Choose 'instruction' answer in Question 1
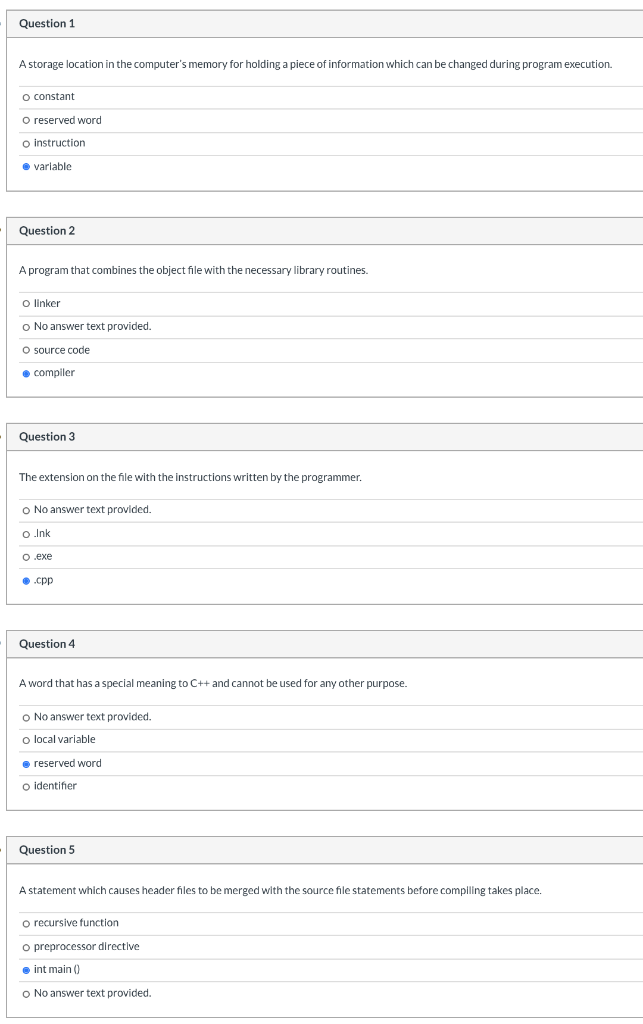 click(x=26, y=144)
